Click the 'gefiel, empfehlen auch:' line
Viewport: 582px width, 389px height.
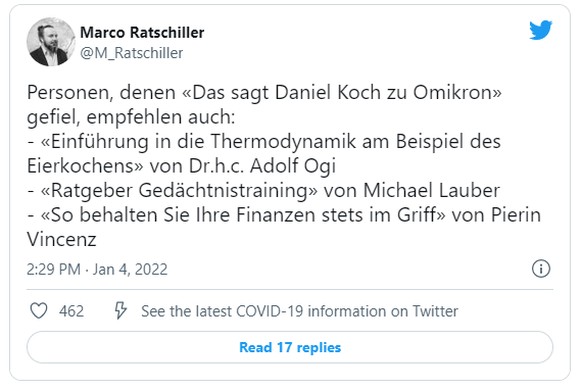tap(131, 117)
